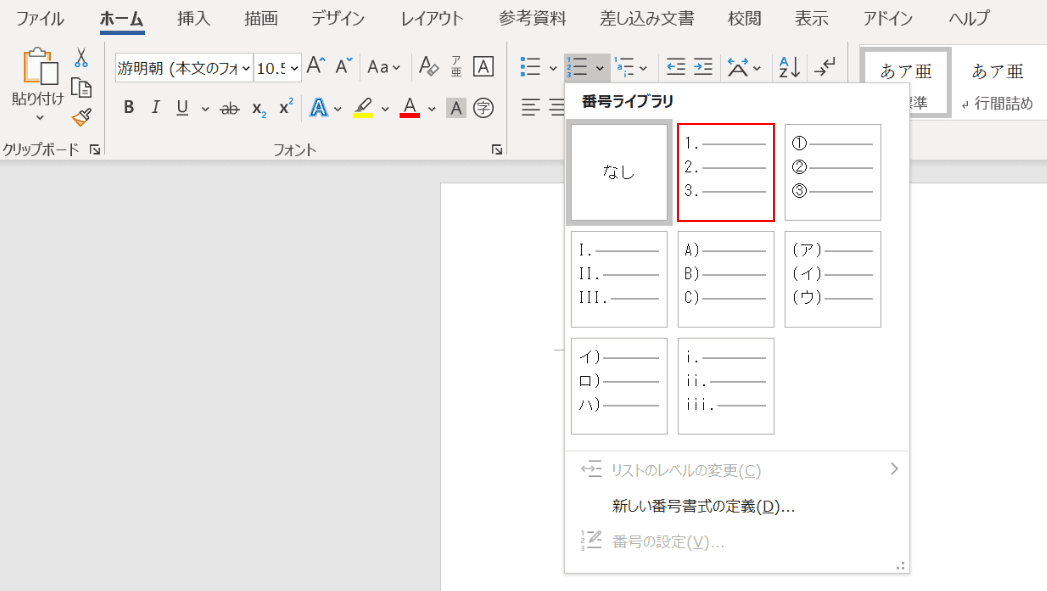
Task: Open the change case Aa dropdown
Action: pyautogui.click(x=383, y=67)
